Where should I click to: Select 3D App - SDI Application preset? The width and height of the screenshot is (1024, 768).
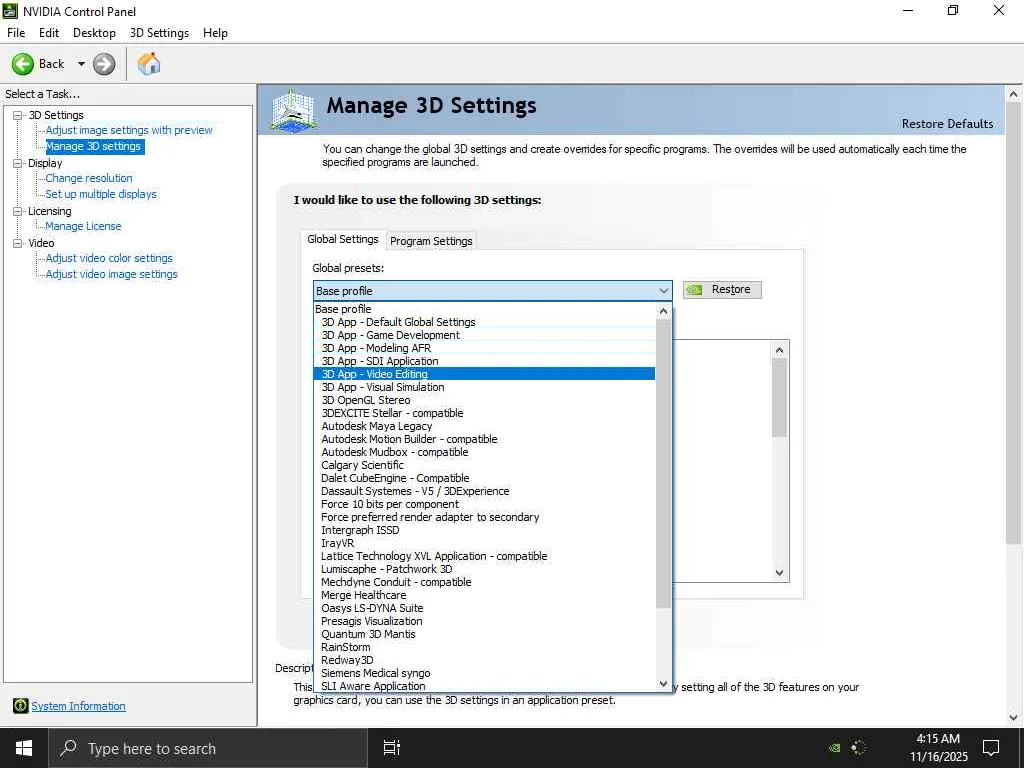(484, 361)
